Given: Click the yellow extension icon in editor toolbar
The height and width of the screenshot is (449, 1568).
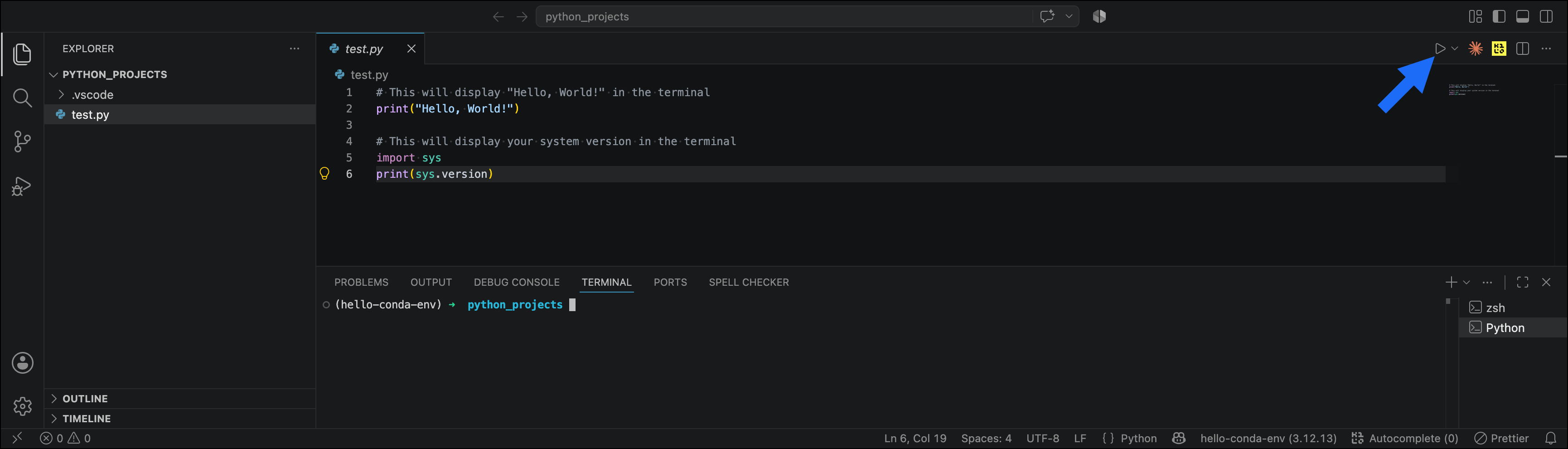Looking at the screenshot, I should click(x=1499, y=49).
